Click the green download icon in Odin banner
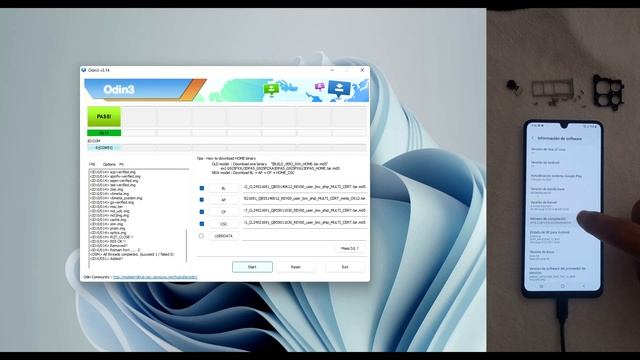 (271, 89)
